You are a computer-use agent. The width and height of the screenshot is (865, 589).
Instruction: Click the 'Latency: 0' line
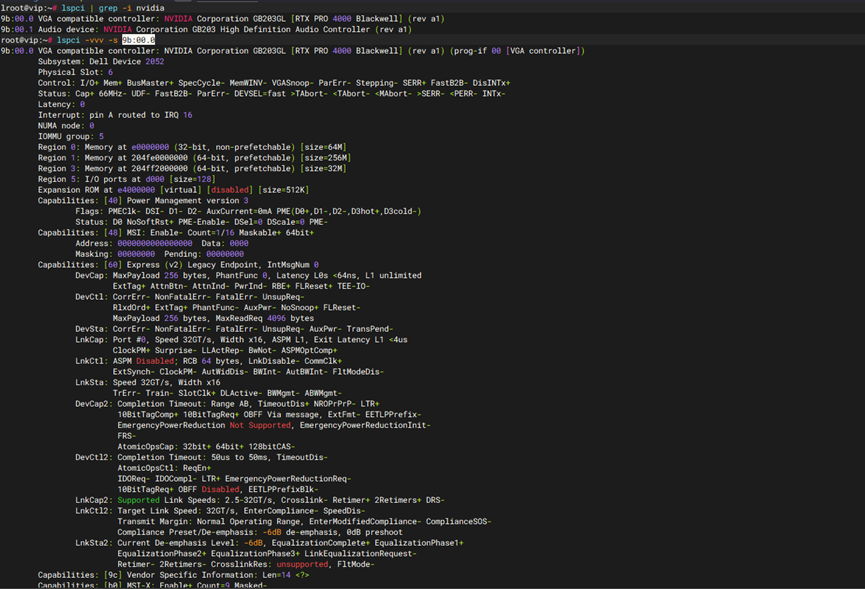[x=61, y=104]
